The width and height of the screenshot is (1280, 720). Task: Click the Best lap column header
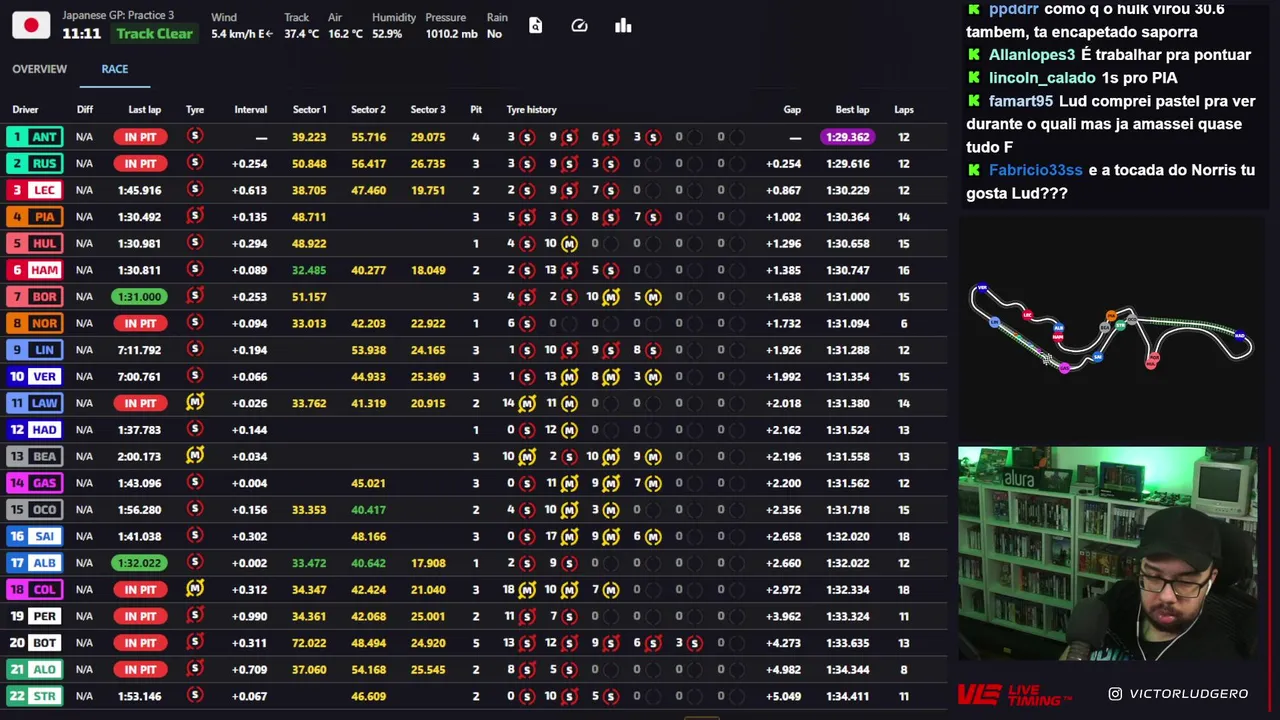852,110
